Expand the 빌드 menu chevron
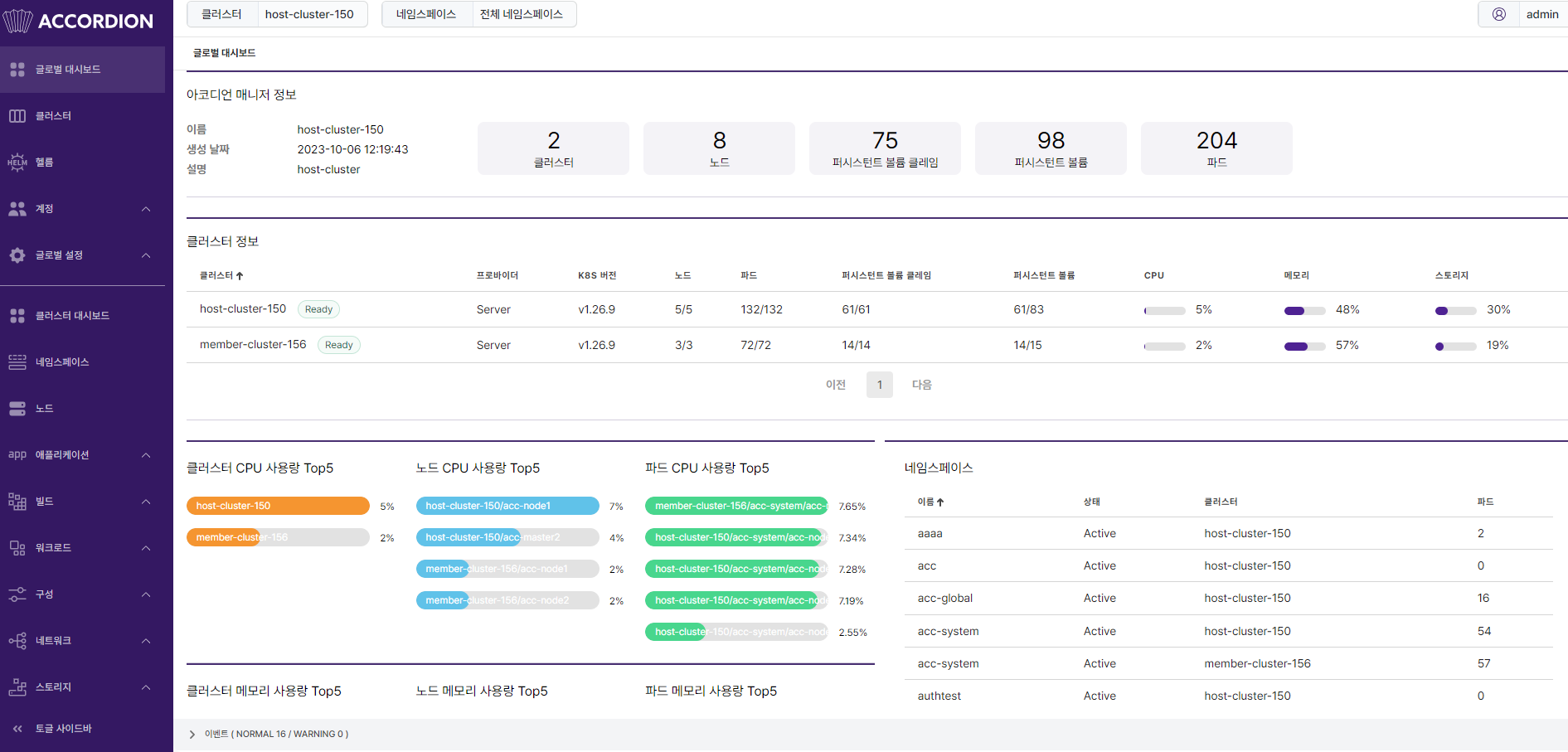Screen dimensions: 1568x752 [x=146, y=502]
